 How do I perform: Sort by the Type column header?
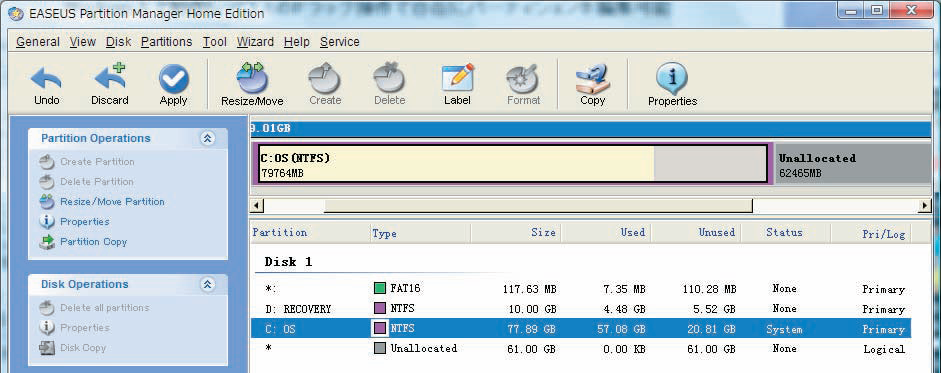pyautogui.click(x=419, y=233)
